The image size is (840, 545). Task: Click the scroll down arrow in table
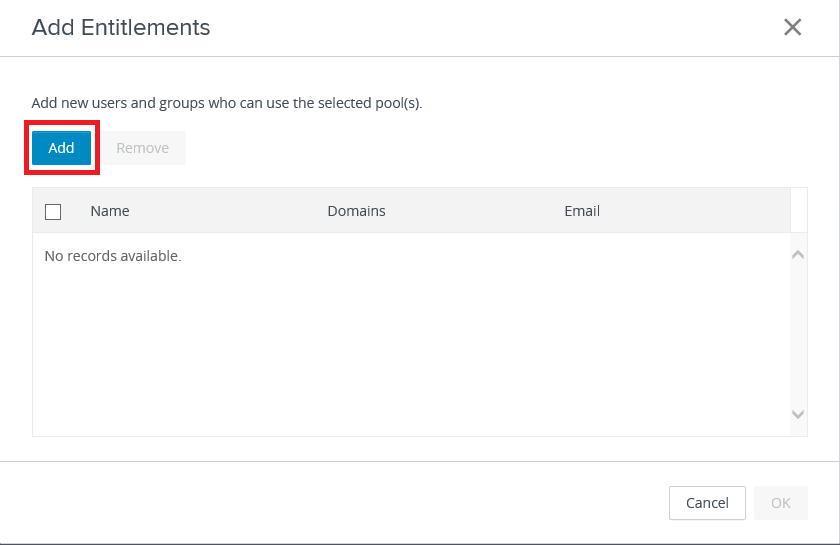point(798,414)
